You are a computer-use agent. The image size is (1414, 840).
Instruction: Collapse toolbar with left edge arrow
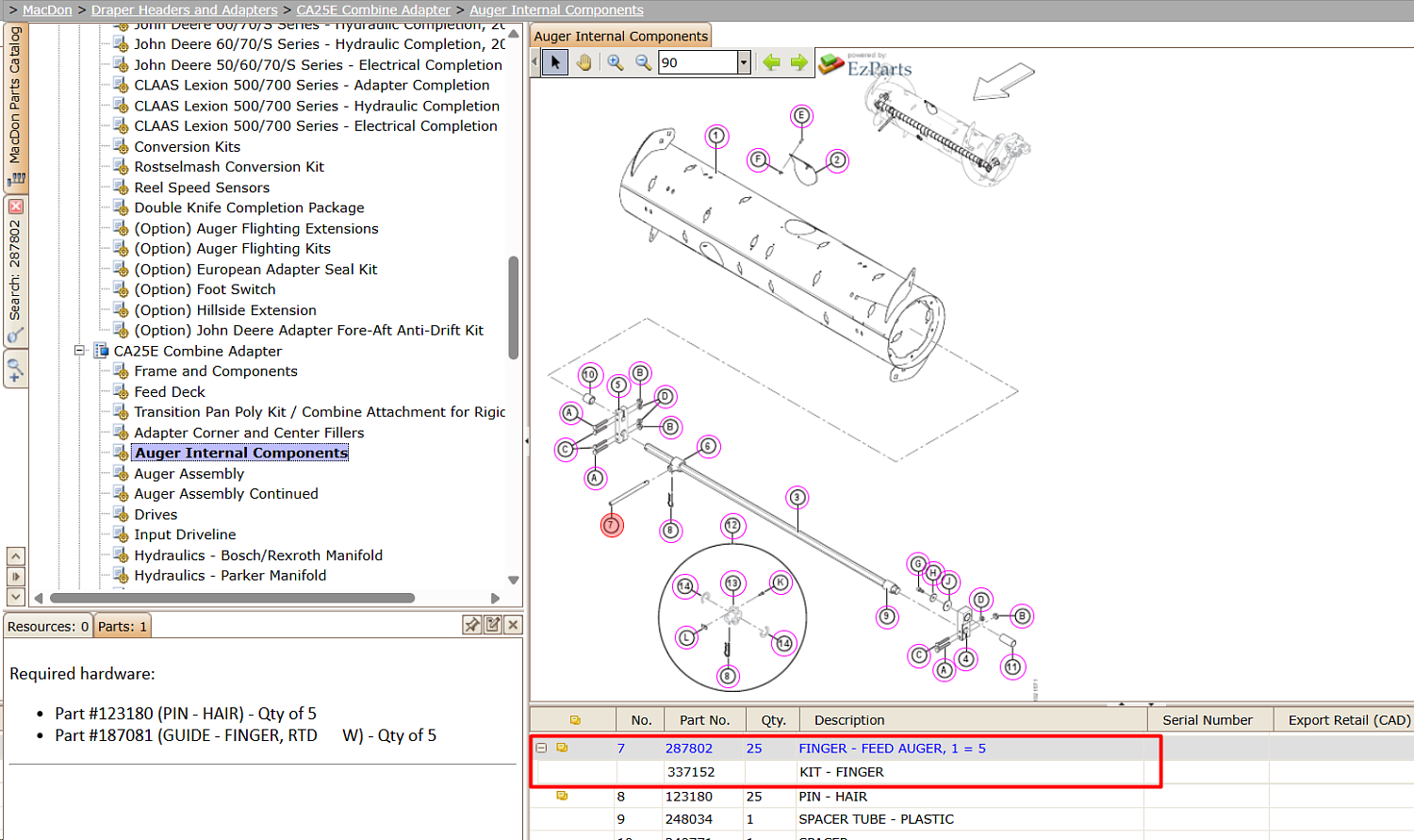tap(534, 62)
